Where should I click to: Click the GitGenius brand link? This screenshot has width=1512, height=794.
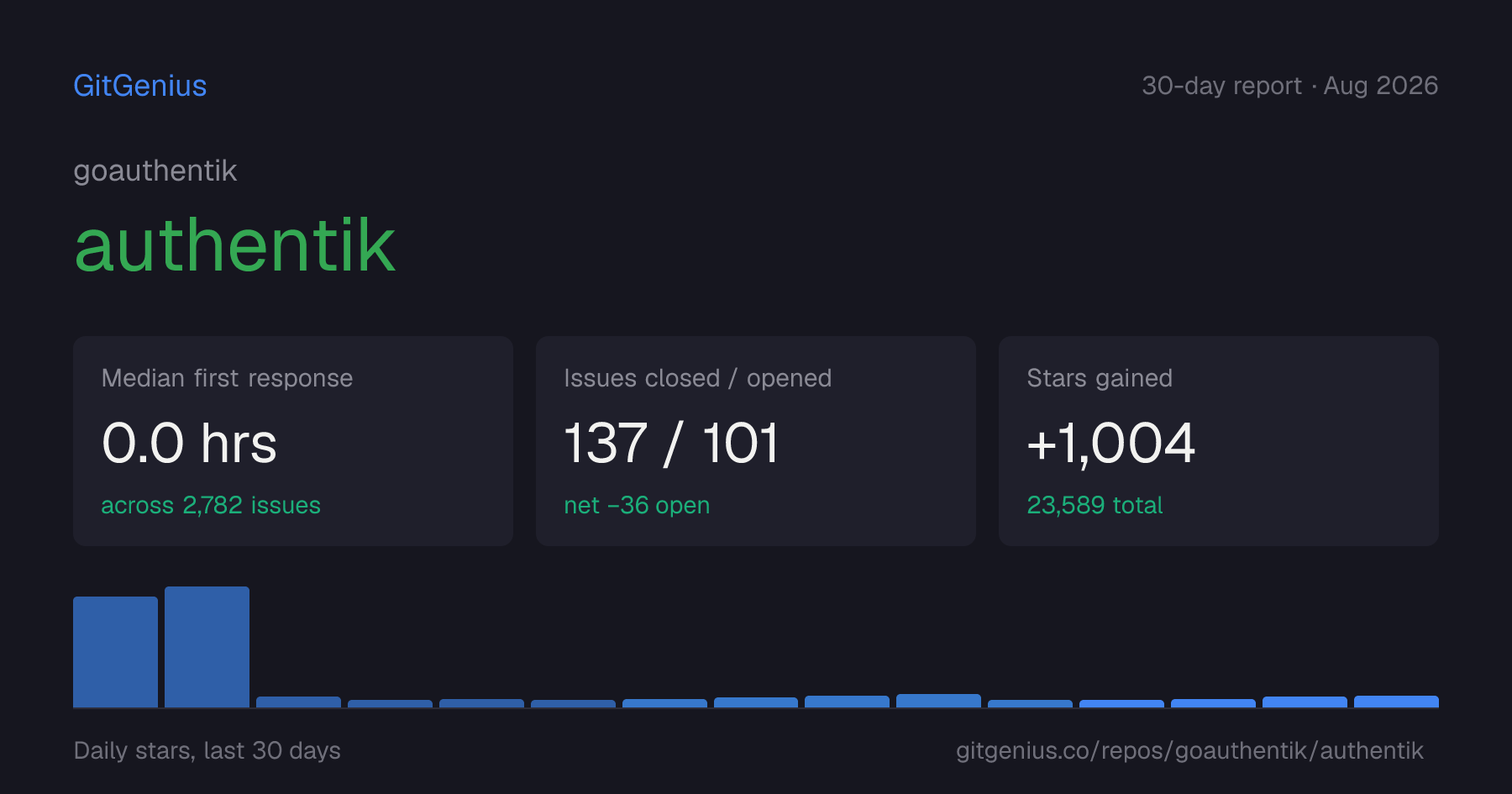(x=140, y=86)
